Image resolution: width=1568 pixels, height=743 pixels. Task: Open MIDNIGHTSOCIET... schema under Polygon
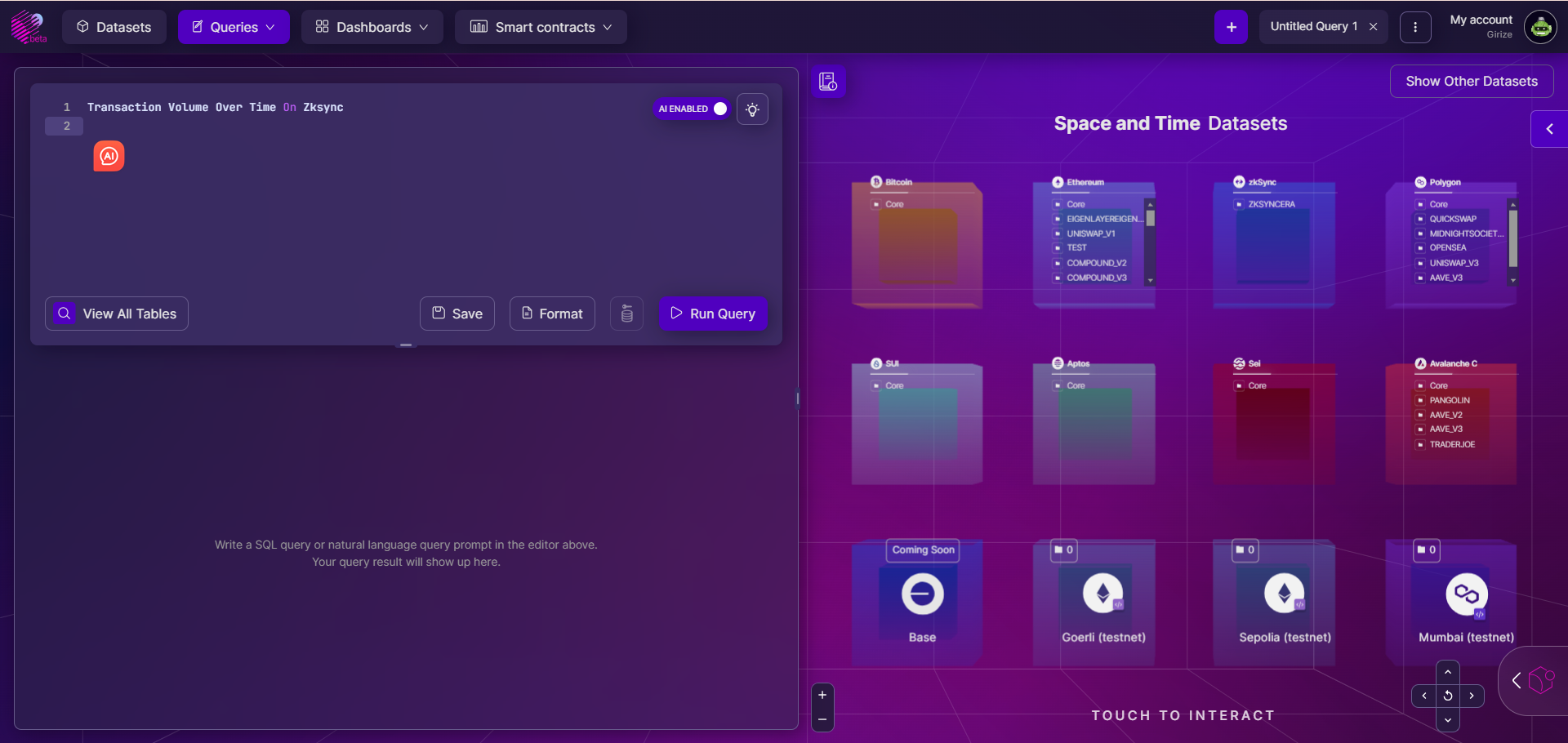[x=1460, y=234]
